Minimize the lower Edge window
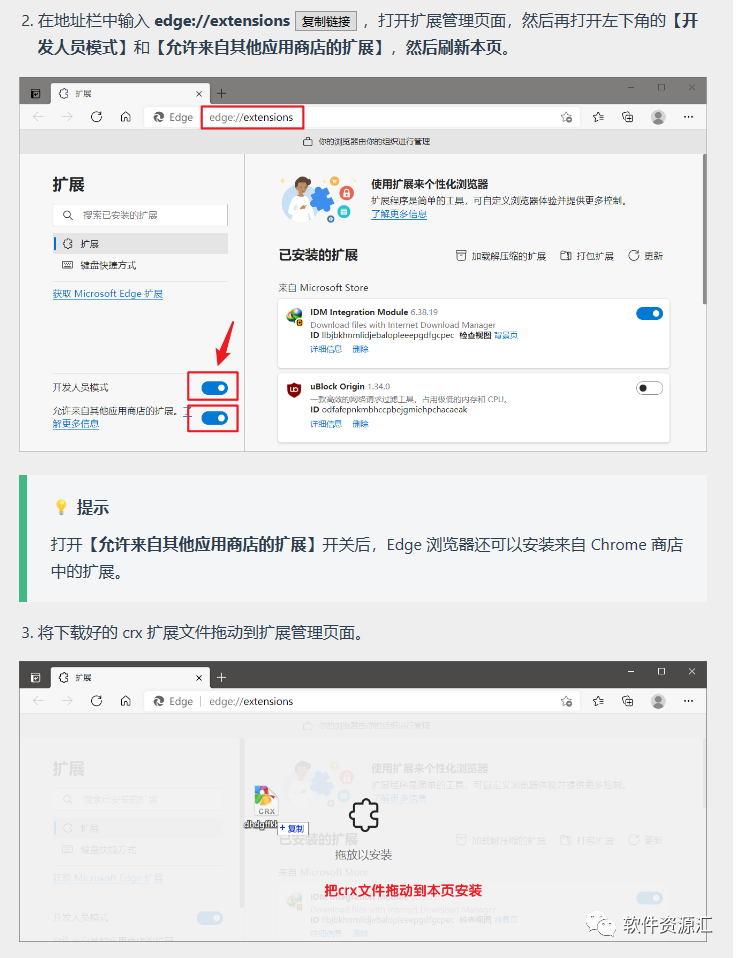The width and height of the screenshot is (736, 958). [x=631, y=671]
